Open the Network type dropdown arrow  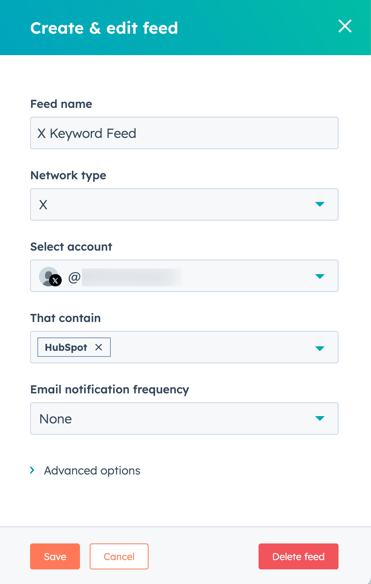(320, 204)
